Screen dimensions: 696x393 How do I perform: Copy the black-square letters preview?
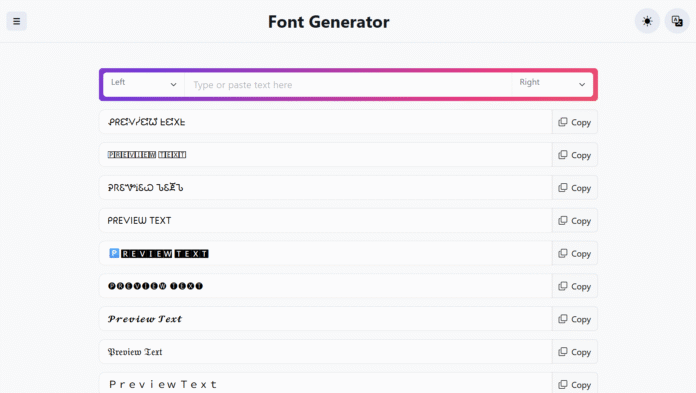[x=574, y=254]
